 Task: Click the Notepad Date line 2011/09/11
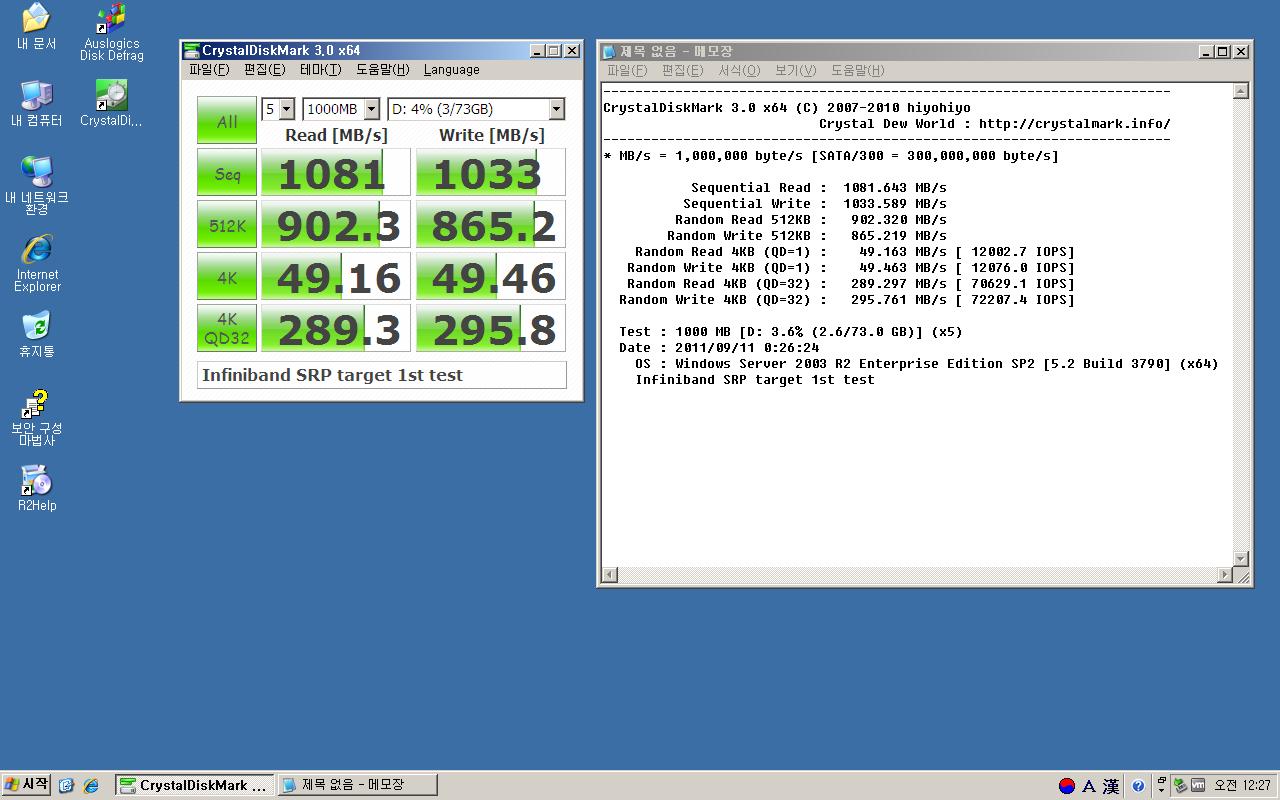point(719,348)
